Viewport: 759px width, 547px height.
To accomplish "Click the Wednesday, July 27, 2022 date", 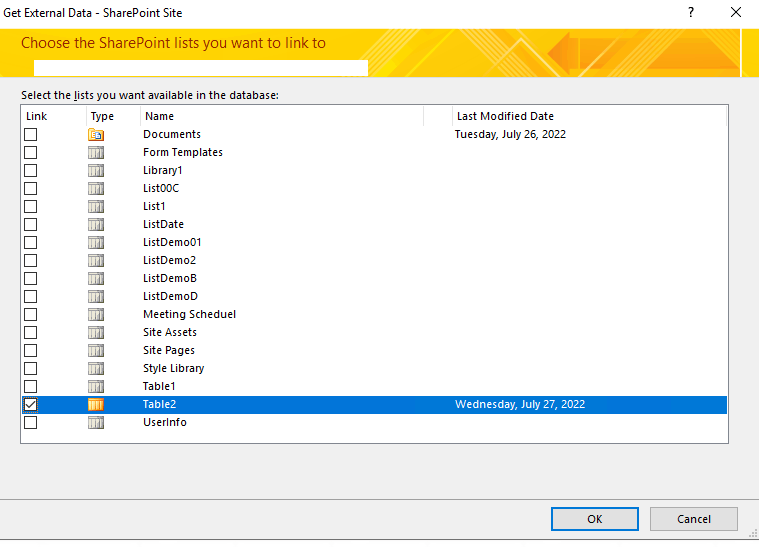I will coord(520,405).
